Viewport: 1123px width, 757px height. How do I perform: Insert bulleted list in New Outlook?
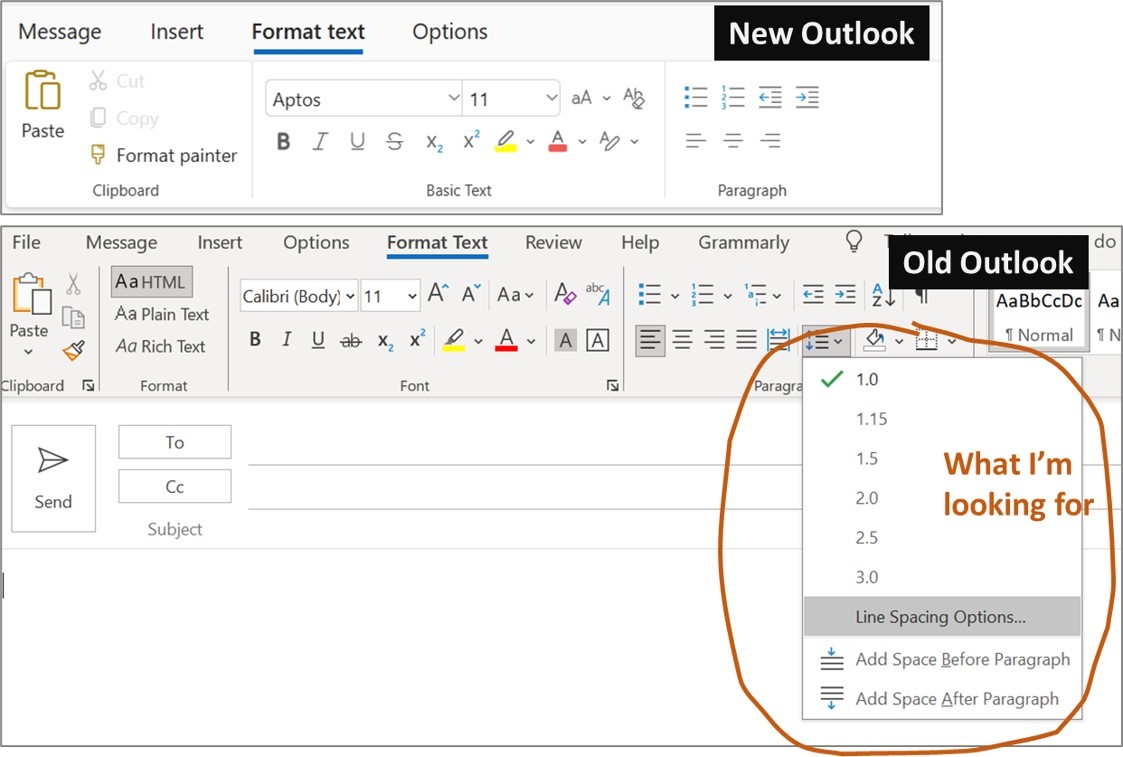coord(695,97)
